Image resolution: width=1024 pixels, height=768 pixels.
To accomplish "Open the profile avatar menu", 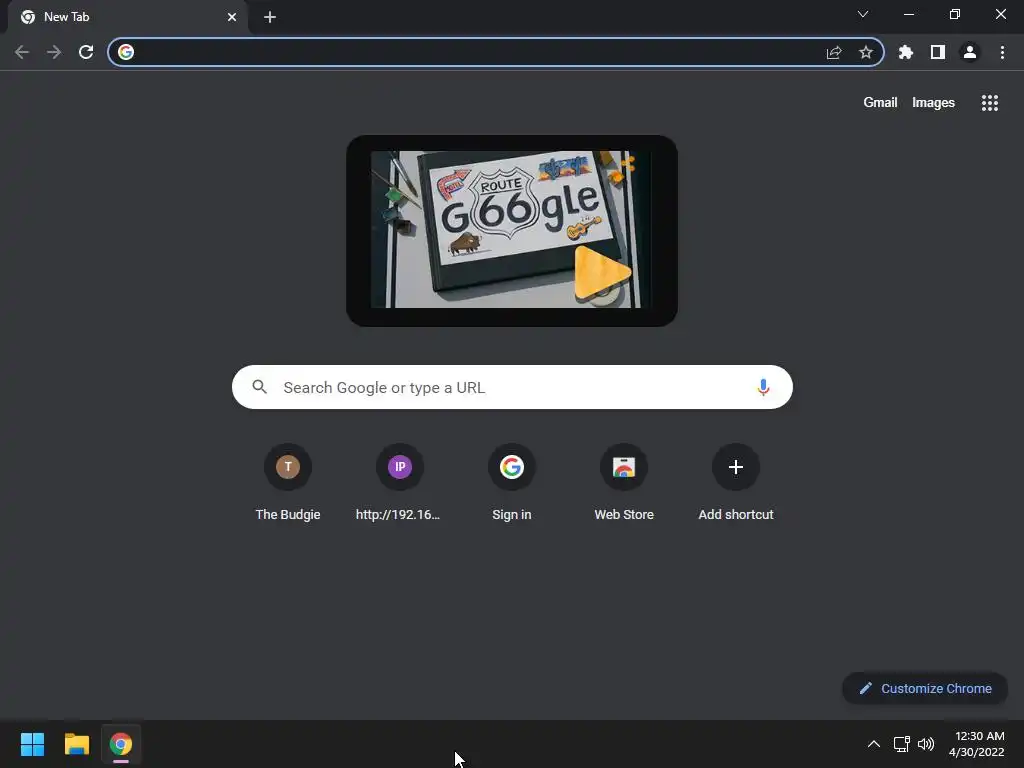I will click(970, 52).
